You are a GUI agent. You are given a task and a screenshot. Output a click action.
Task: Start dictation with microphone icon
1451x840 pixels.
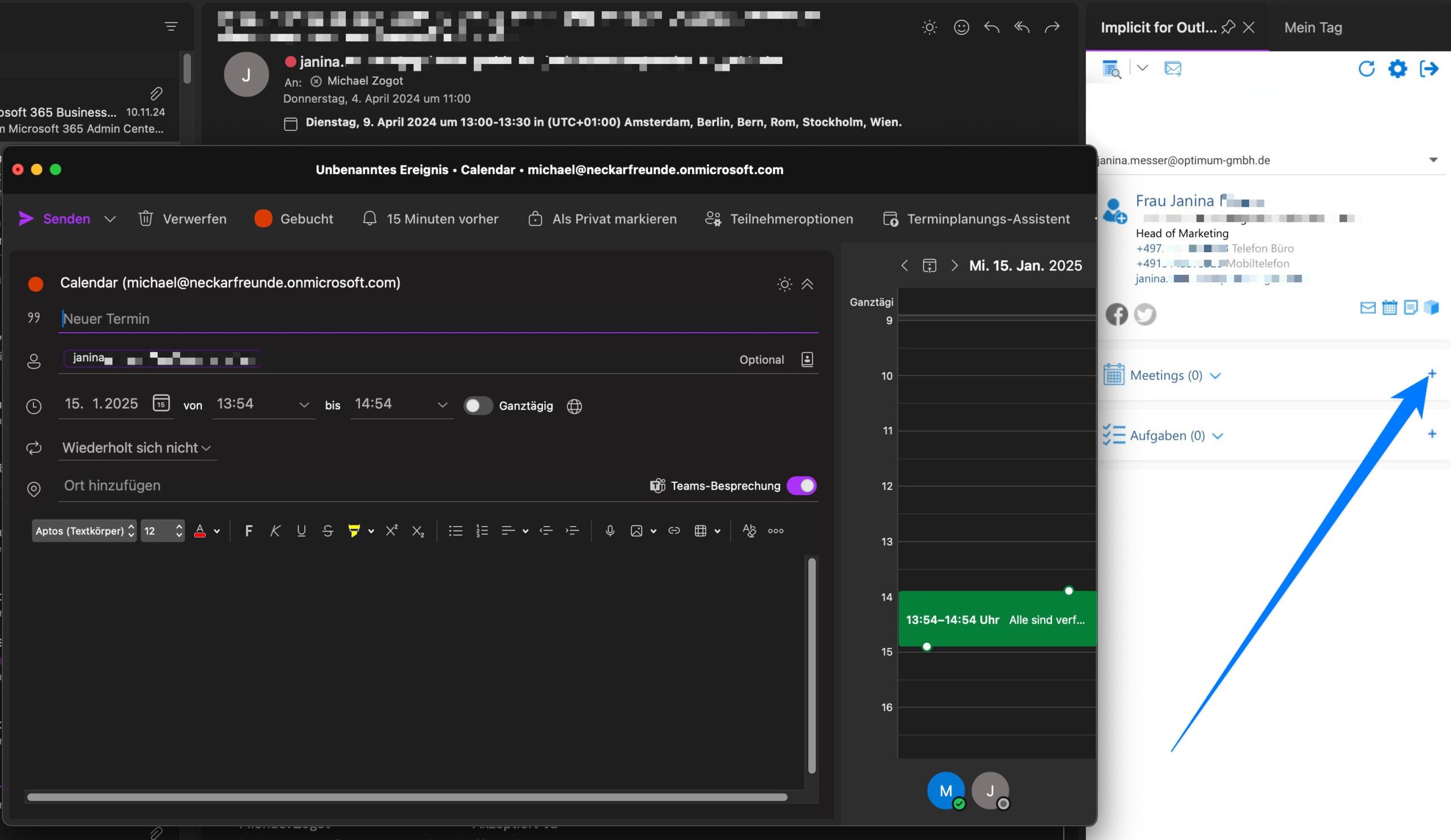(610, 531)
